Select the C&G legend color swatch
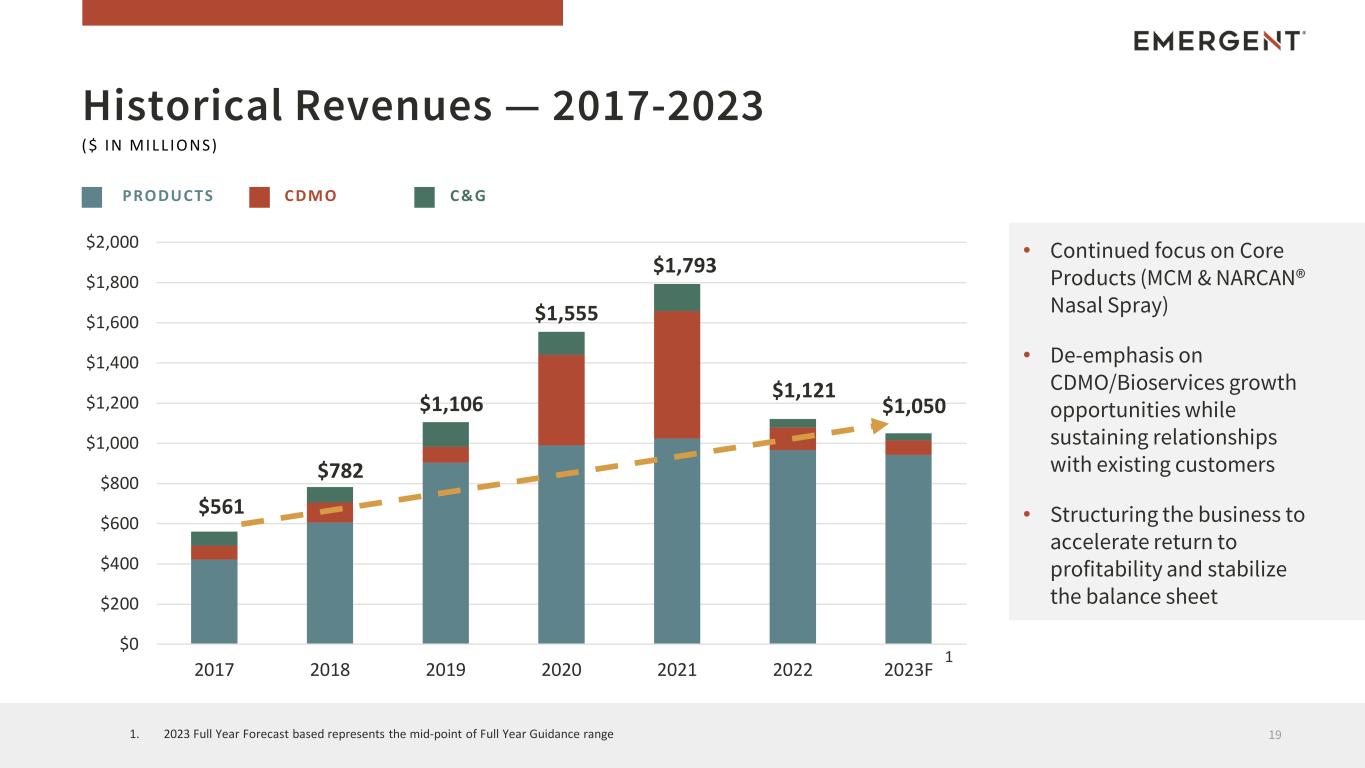 pyautogui.click(x=425, y=197)
